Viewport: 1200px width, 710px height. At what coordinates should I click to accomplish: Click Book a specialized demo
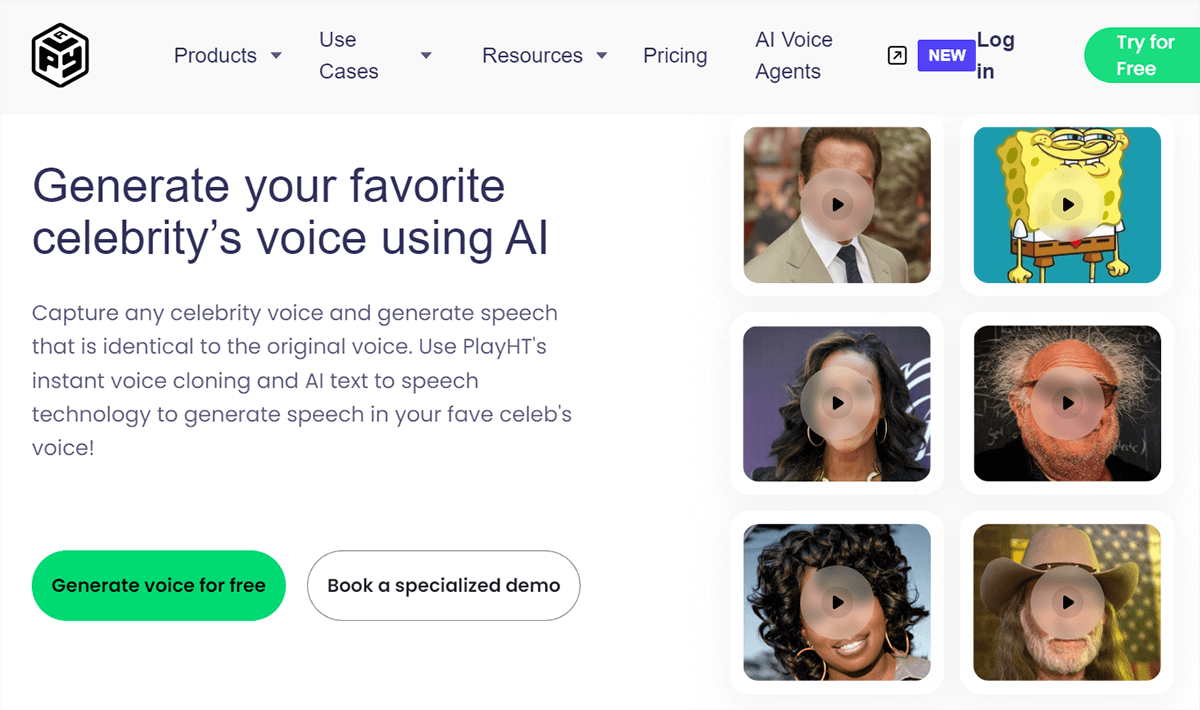point(443,585)
